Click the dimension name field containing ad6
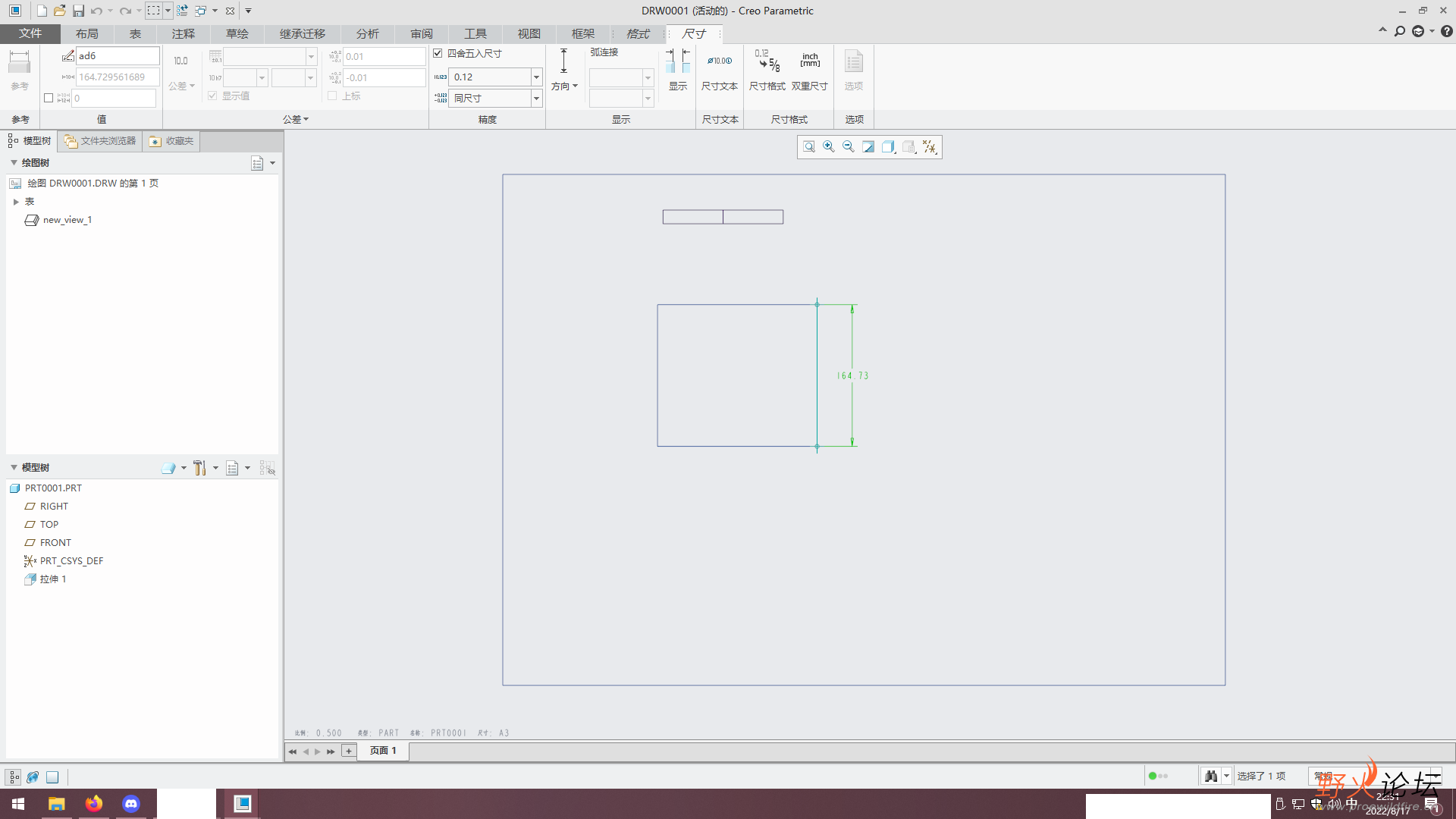This screenshot has height=819, width=1456. tap(118, 56)
